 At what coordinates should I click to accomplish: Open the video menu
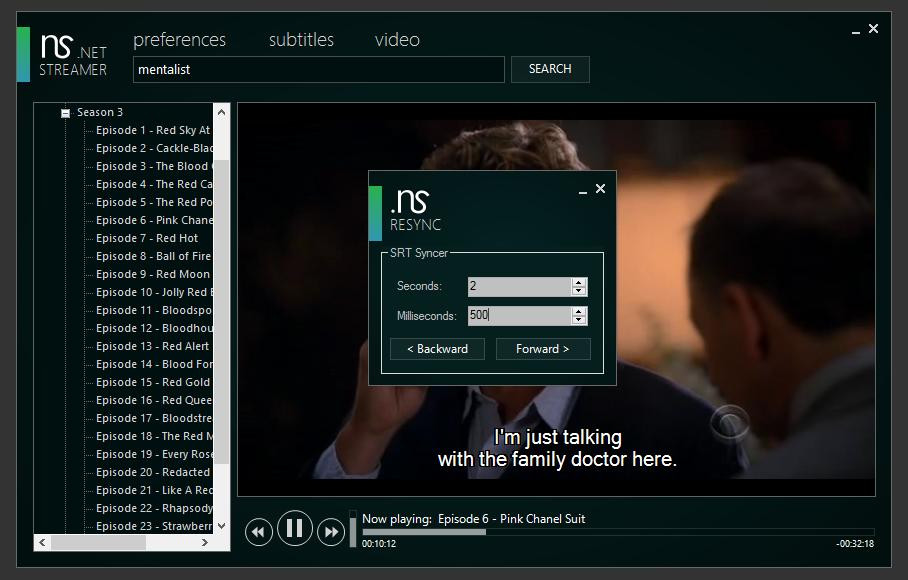point(397,39)
